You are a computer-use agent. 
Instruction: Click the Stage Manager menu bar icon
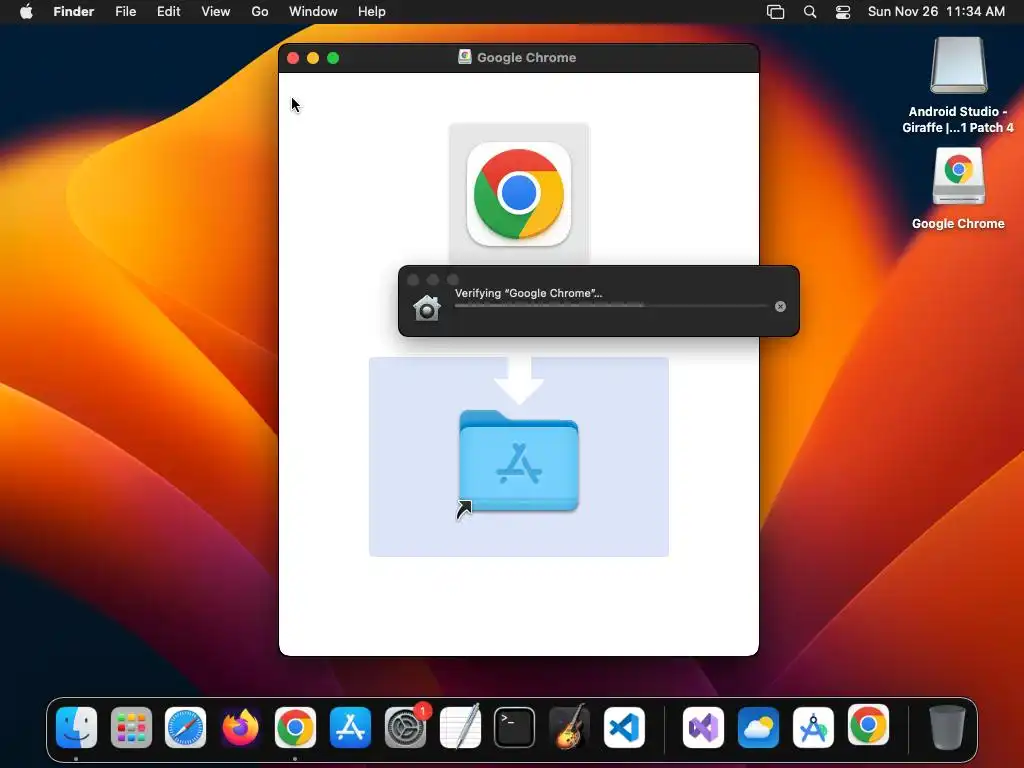tap(775, 12)
